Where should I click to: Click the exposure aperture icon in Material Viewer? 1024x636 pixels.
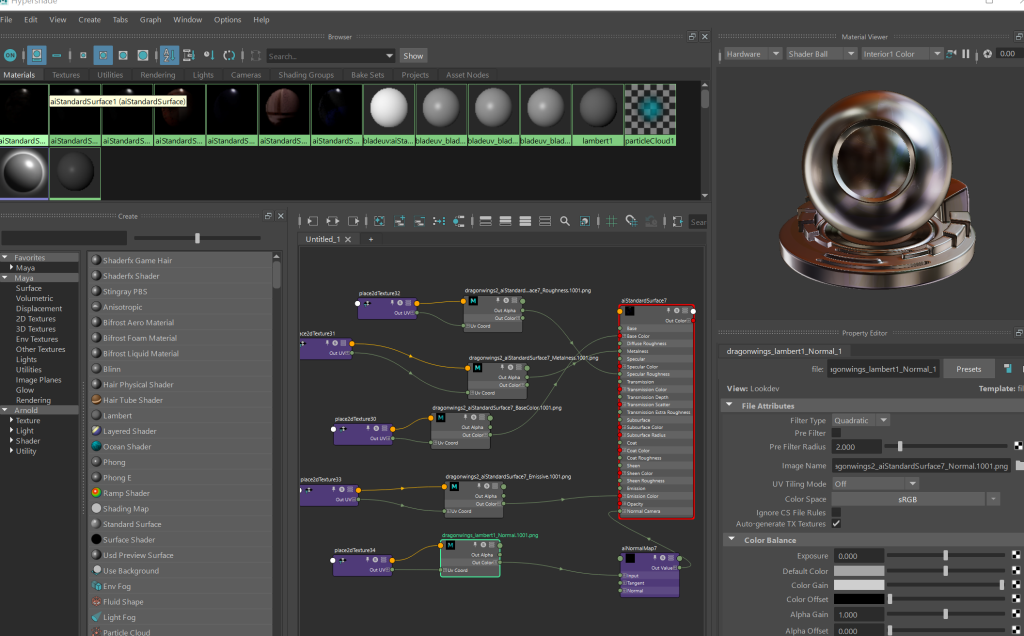pyautogui.click(x=987, y=54)
